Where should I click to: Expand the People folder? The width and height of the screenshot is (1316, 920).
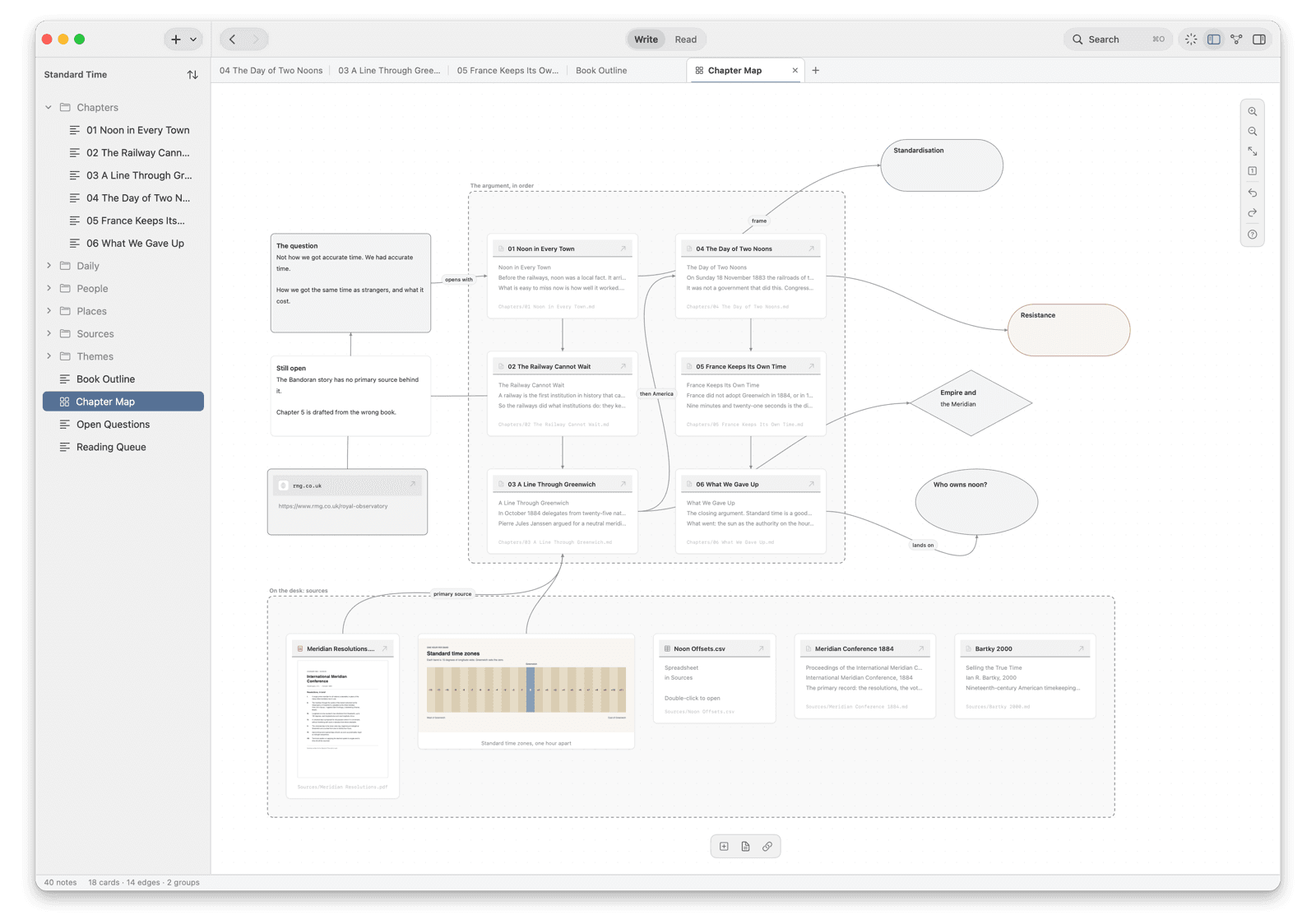pos(49,289)
